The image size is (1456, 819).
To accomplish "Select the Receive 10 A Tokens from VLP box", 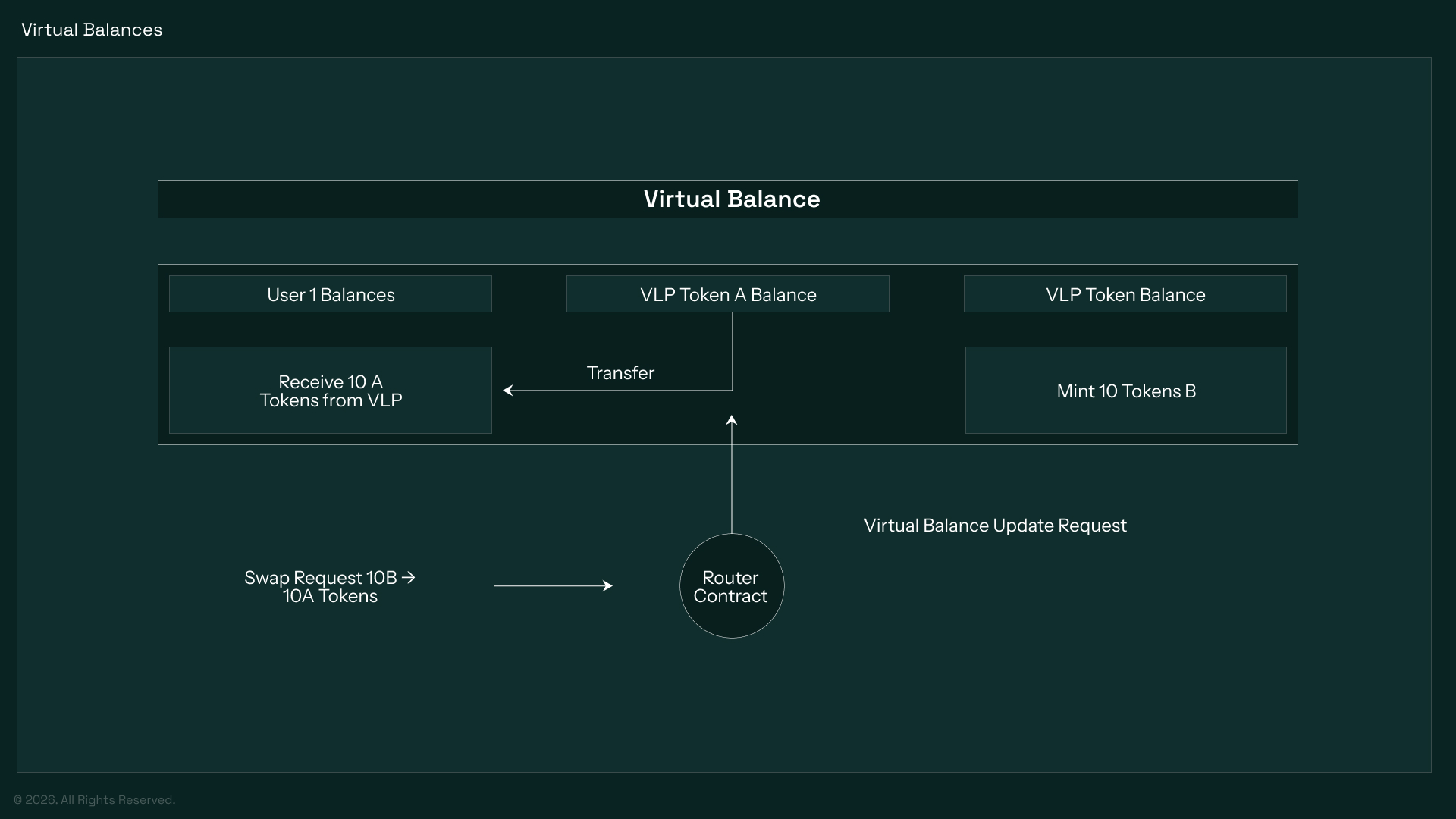I will 330,391.
